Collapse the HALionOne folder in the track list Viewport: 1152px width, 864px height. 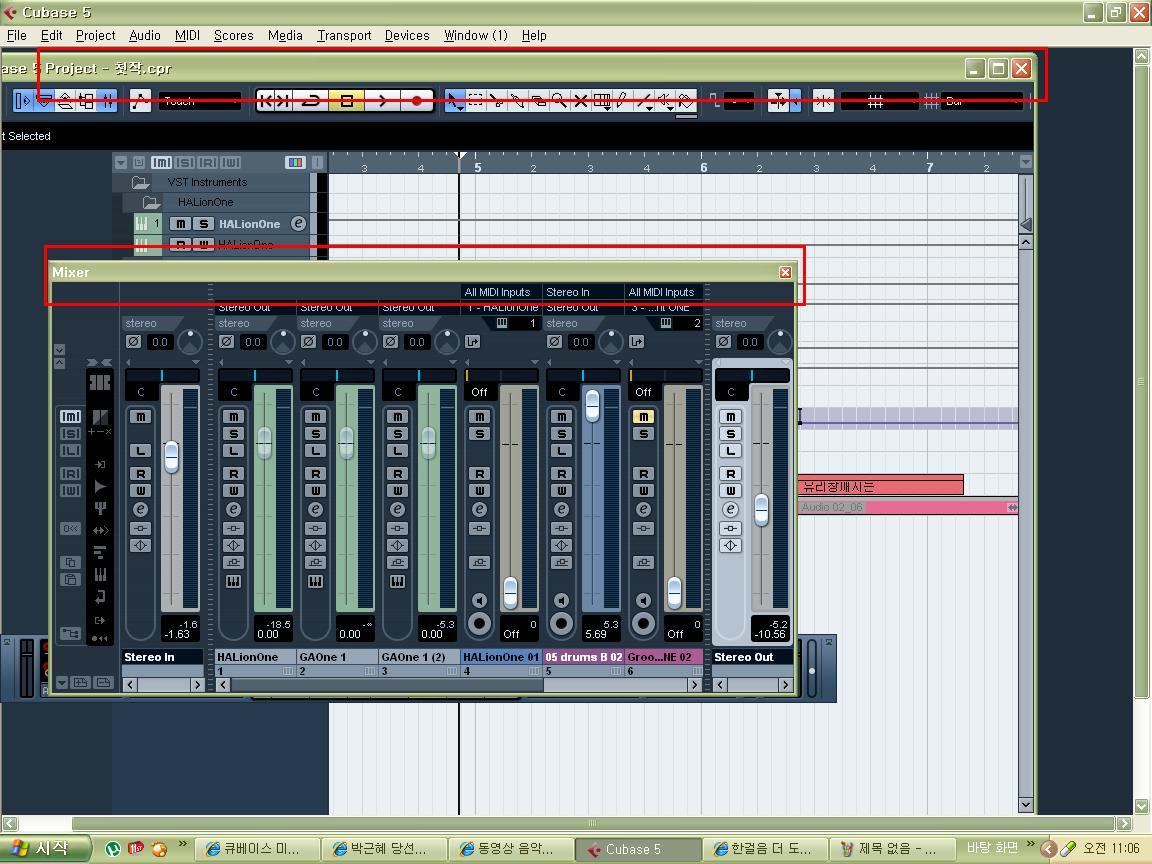(151, 202)
